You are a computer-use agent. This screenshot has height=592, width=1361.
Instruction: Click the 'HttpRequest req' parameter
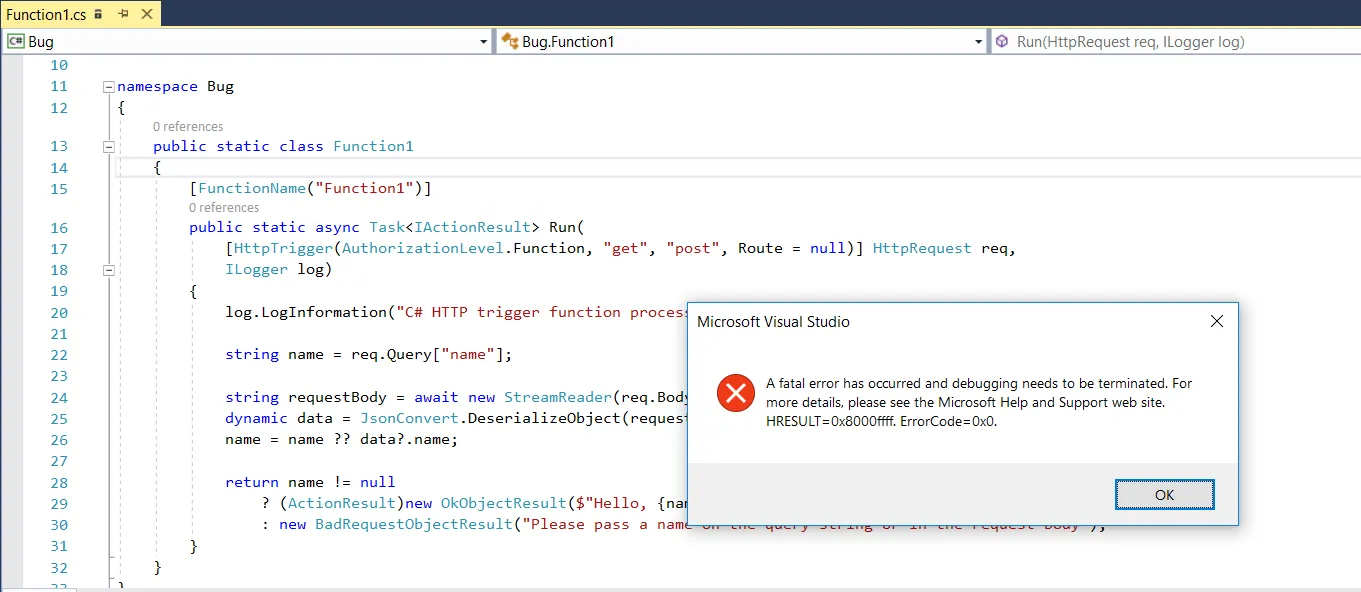[940, 248]
